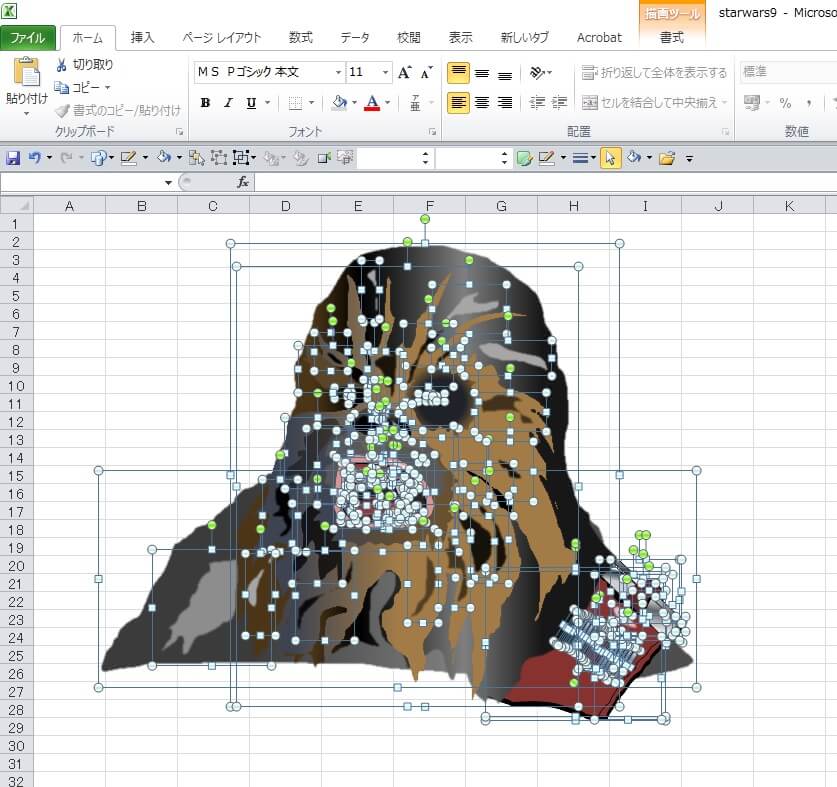837x787 pixels.
Task: Click the decrease indent icon
Action: 537,103
